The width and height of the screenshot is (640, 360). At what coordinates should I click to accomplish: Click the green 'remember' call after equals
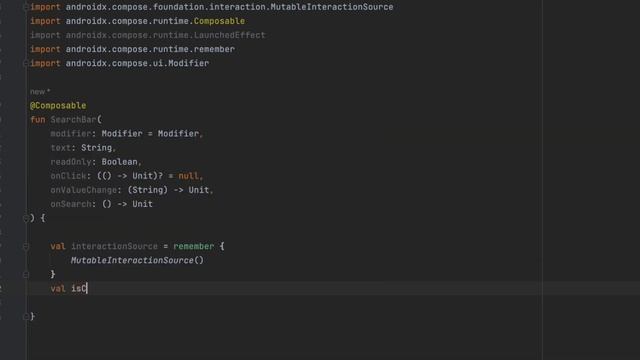point(194,247)
